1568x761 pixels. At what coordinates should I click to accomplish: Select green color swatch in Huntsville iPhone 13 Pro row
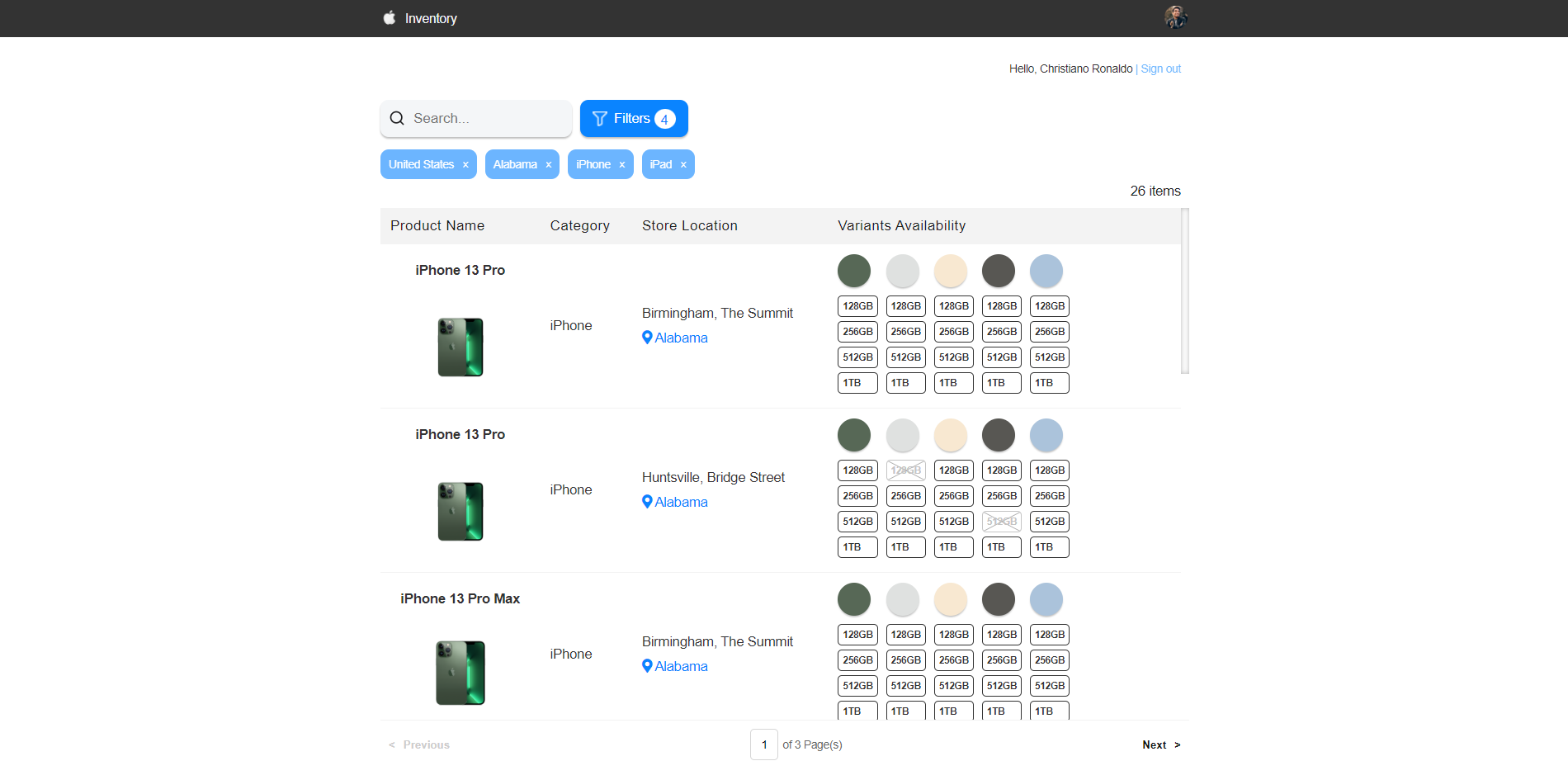click(x=854, y=435)
